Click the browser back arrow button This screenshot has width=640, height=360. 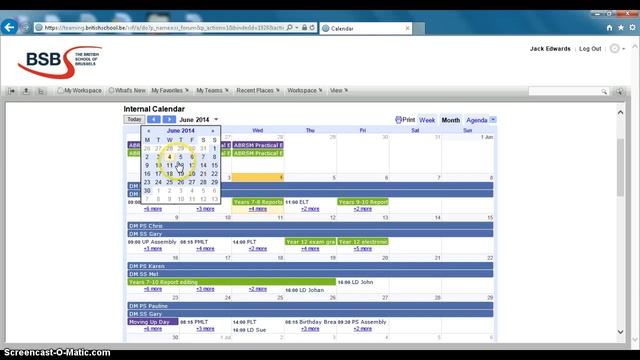pyautogui.click(x=9, y=27)
